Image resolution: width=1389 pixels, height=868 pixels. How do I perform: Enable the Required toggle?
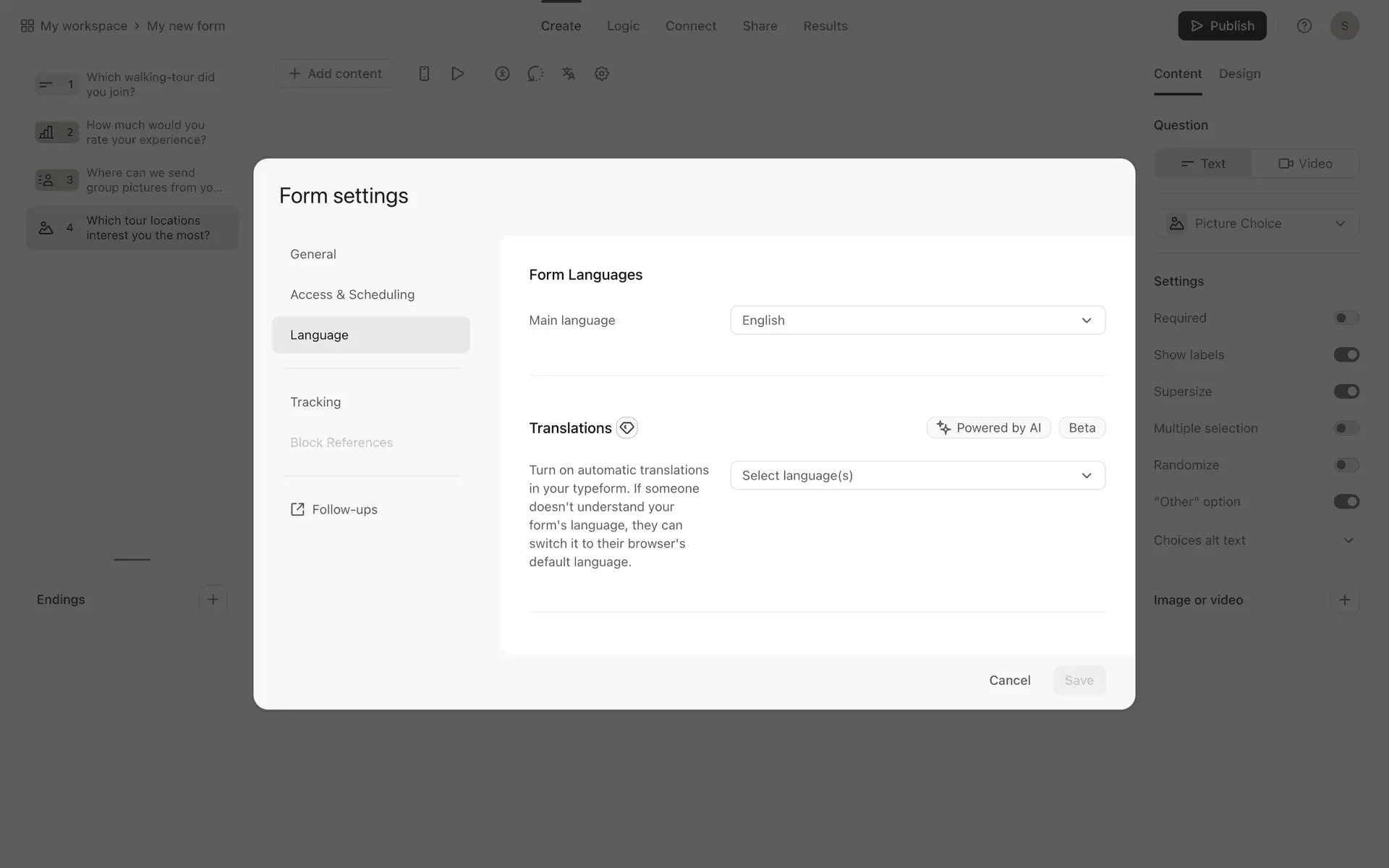click(1346, 318)
